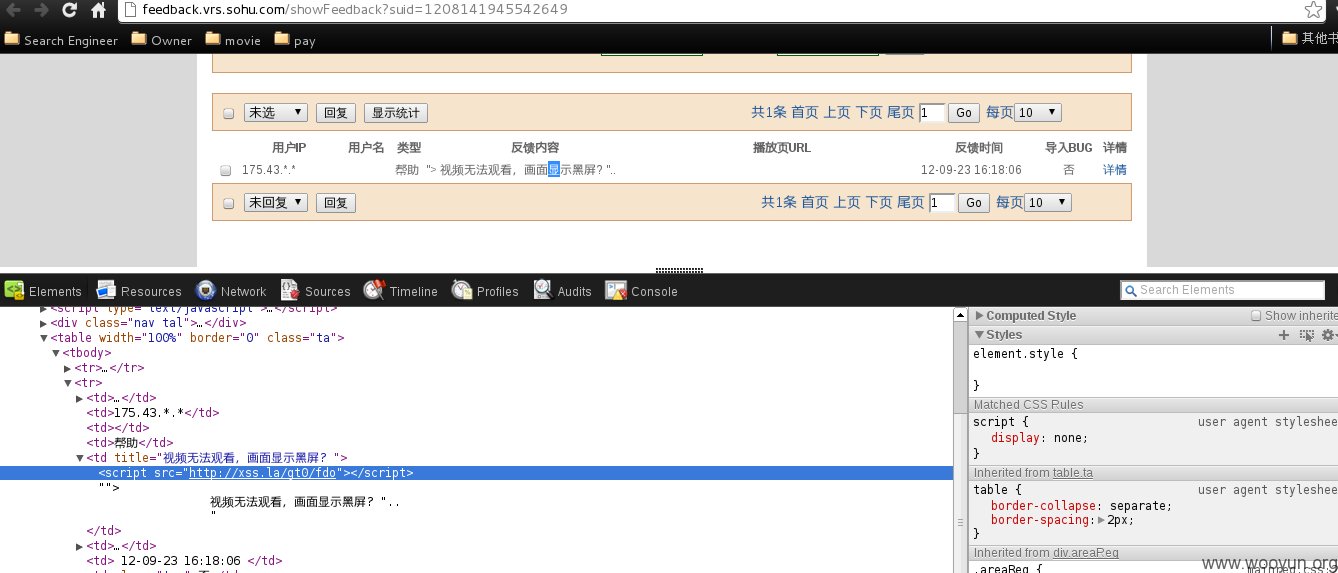Click the bottom Go button

pos(973,203)
